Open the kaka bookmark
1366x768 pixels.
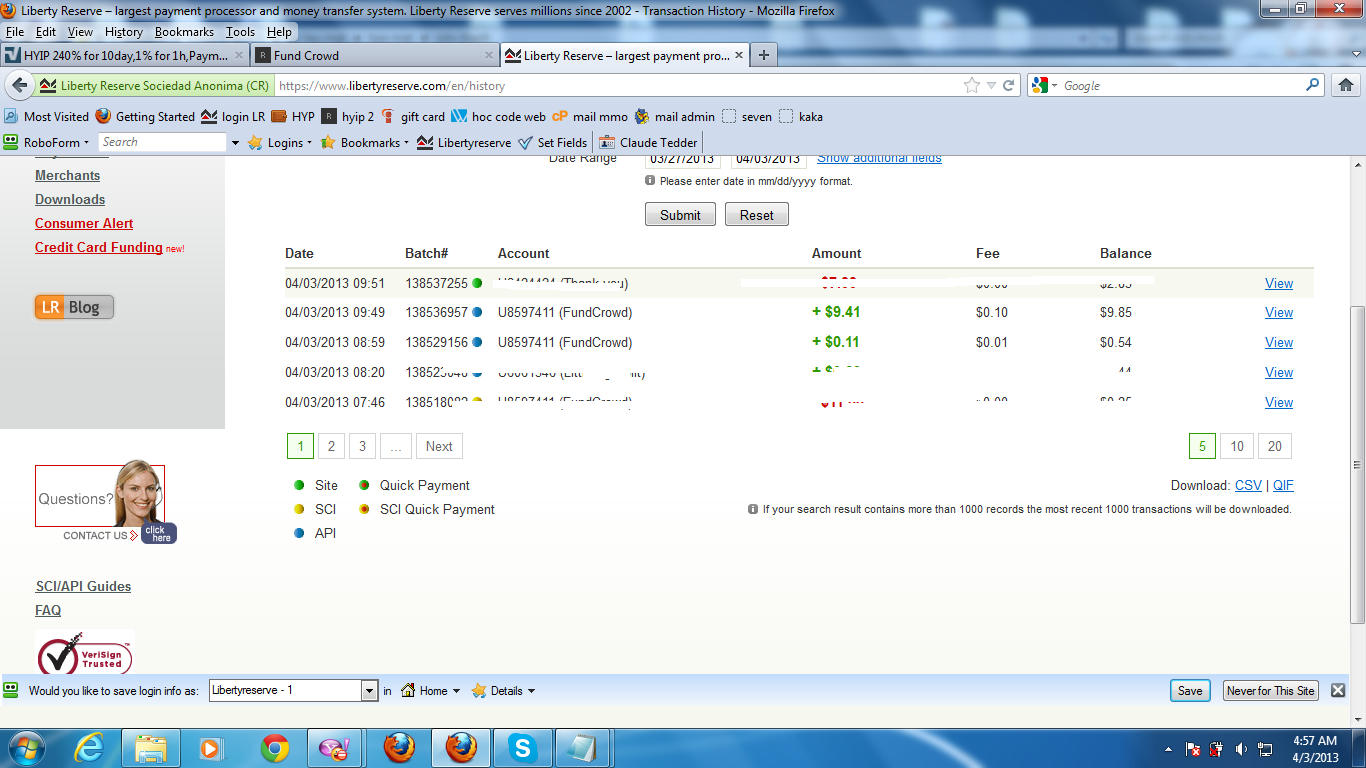(801, 117)
